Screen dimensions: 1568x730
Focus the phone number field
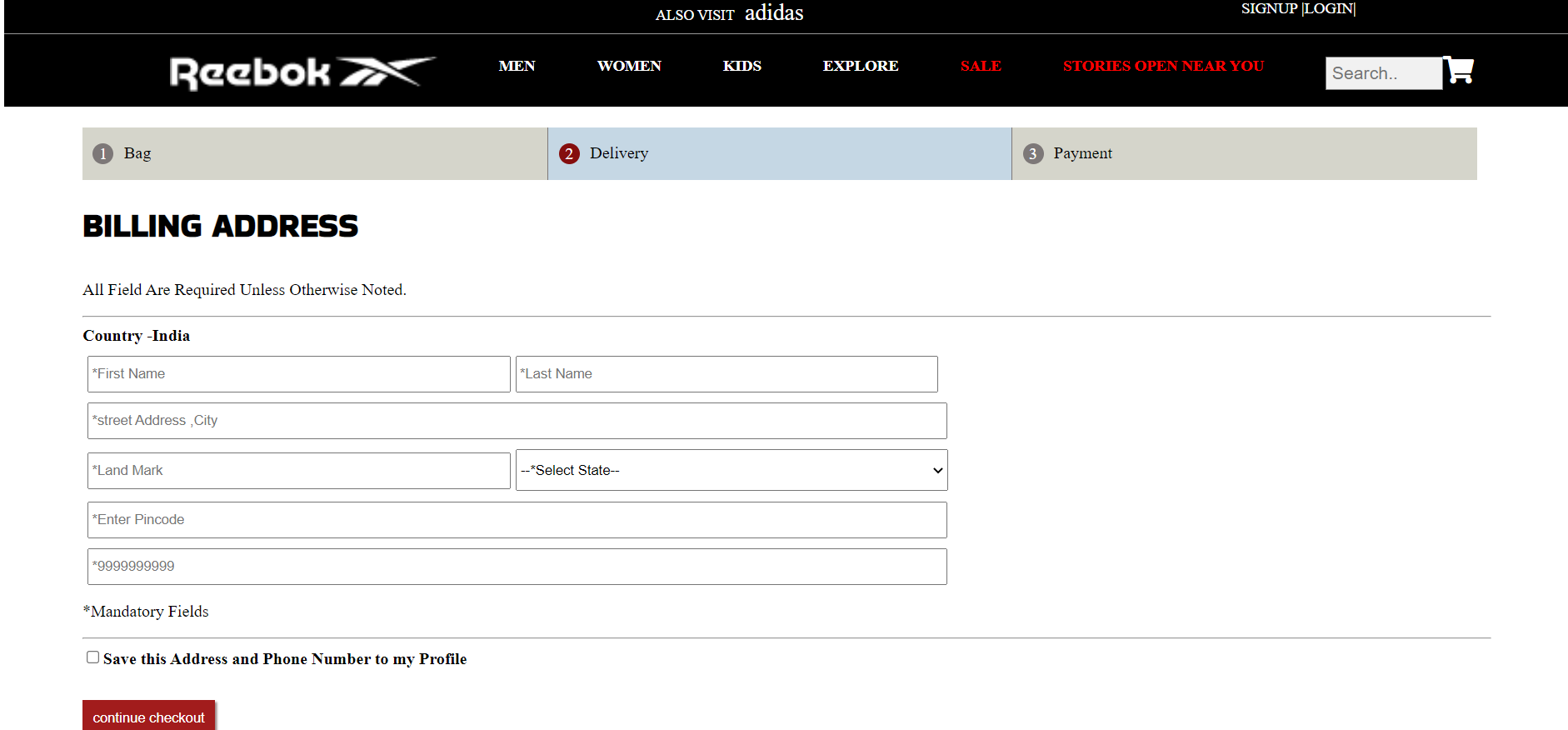pyautogui.click(x=517, y=567)
